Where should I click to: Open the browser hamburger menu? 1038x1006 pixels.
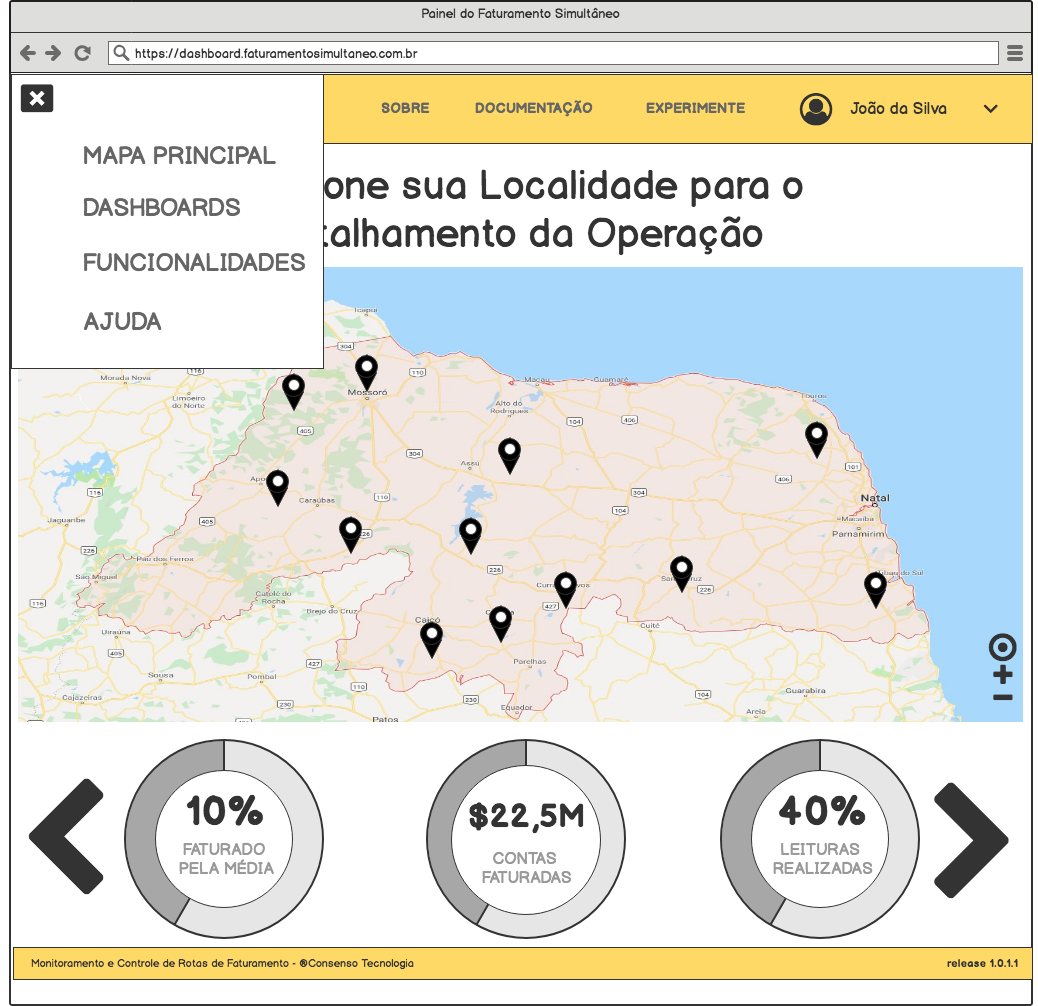[1014, 52]
